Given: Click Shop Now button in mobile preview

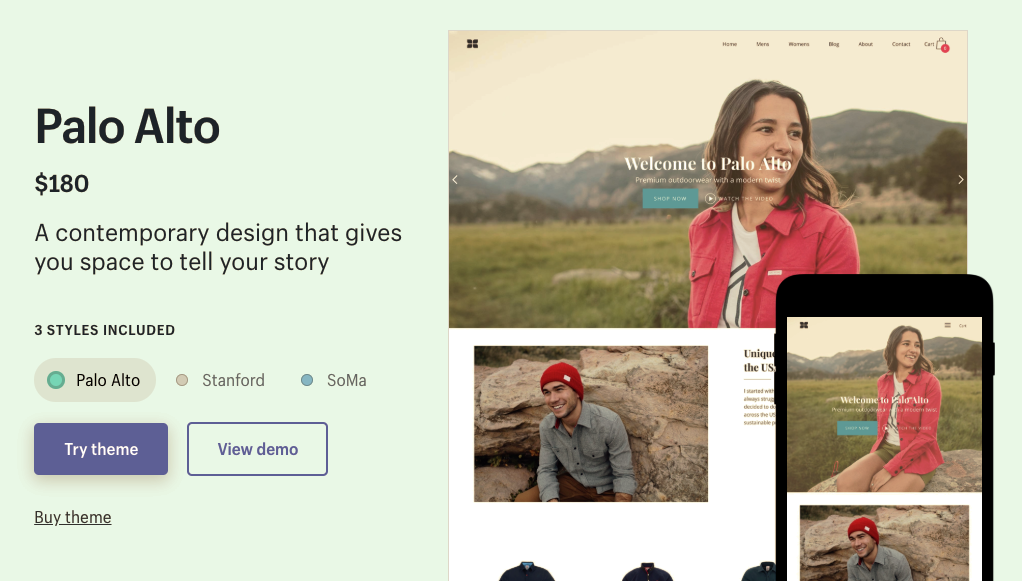Looking at the screenshot, I should [x=856, y=428].
